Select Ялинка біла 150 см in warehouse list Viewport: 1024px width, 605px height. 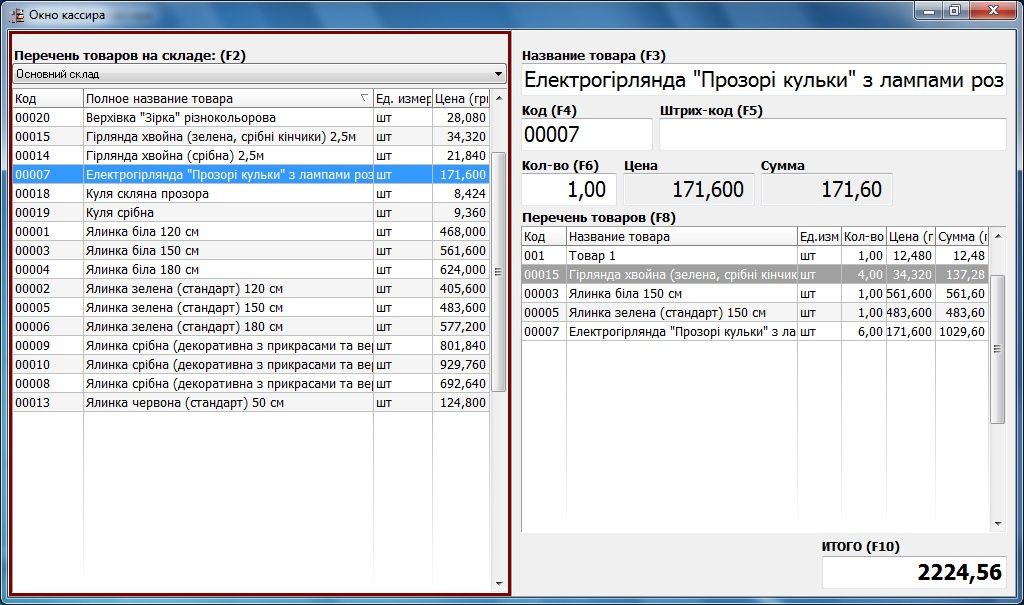(x=251, y=250)
